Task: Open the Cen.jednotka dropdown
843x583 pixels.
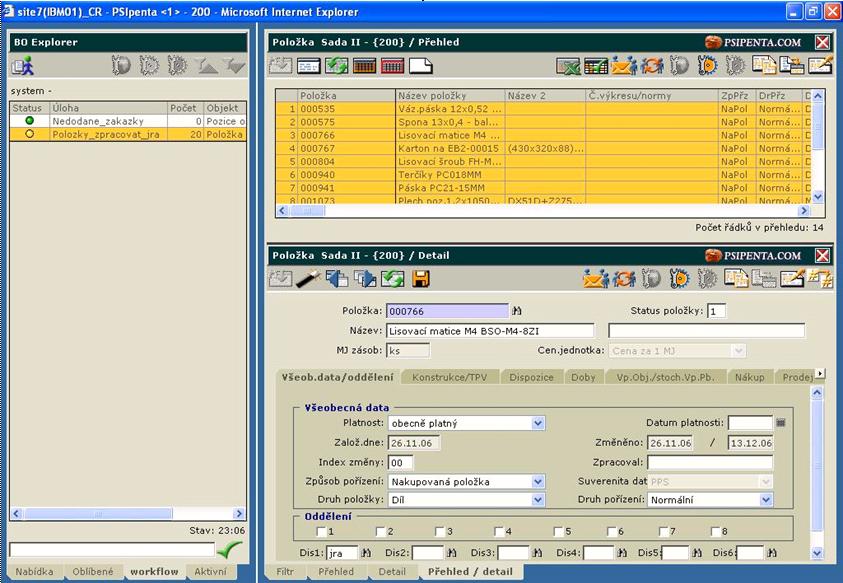Action: pyautogui.click(x=739, y=351)
